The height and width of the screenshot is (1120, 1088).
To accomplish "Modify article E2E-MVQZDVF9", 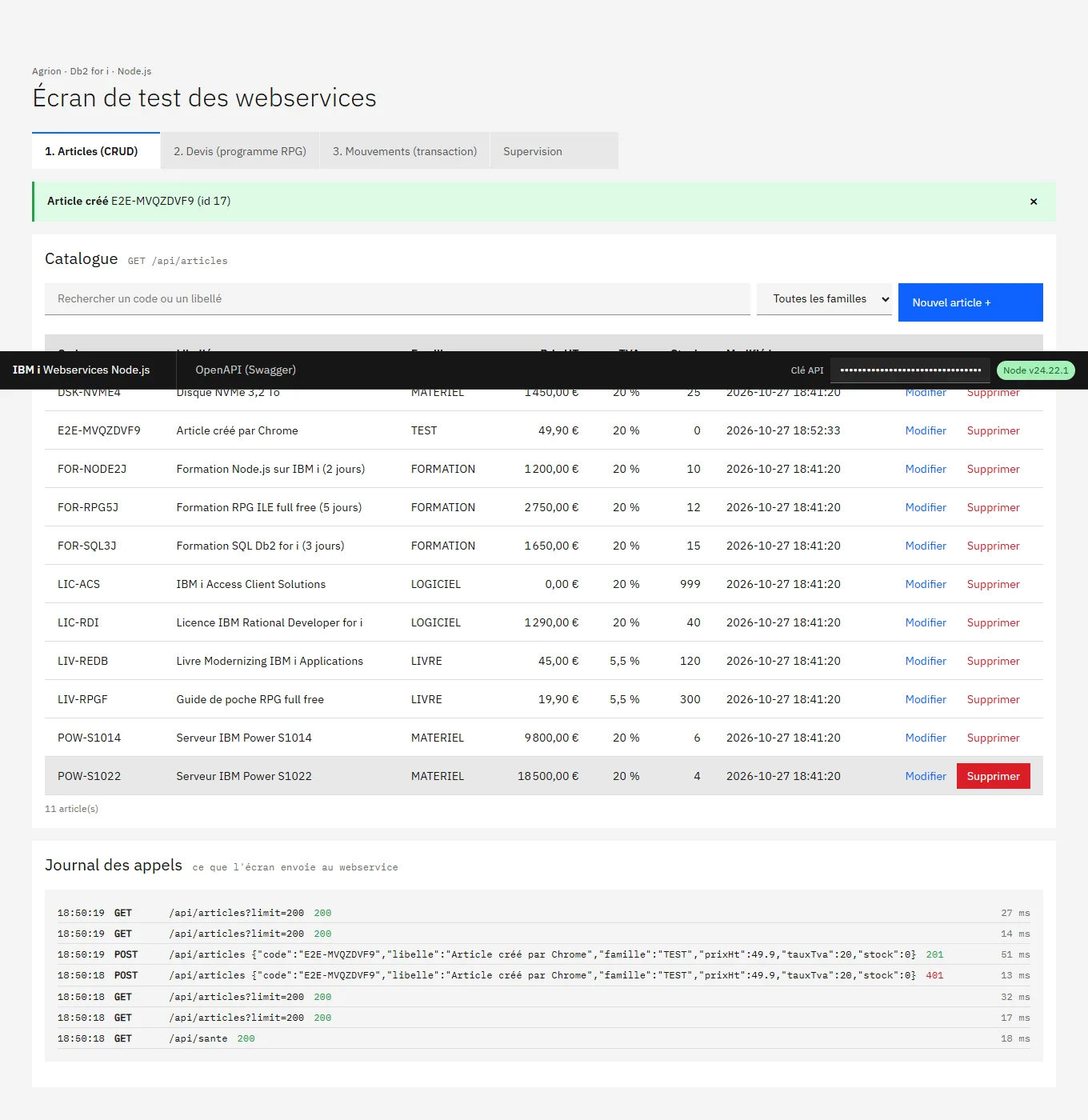I will coord(926,430).
